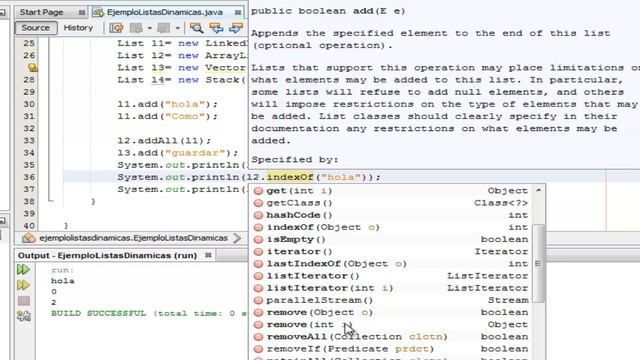The width and height of the screenshot is (640, 360).
Task: Click the Stop build icon in Output
Action: [x=24, y=301]
